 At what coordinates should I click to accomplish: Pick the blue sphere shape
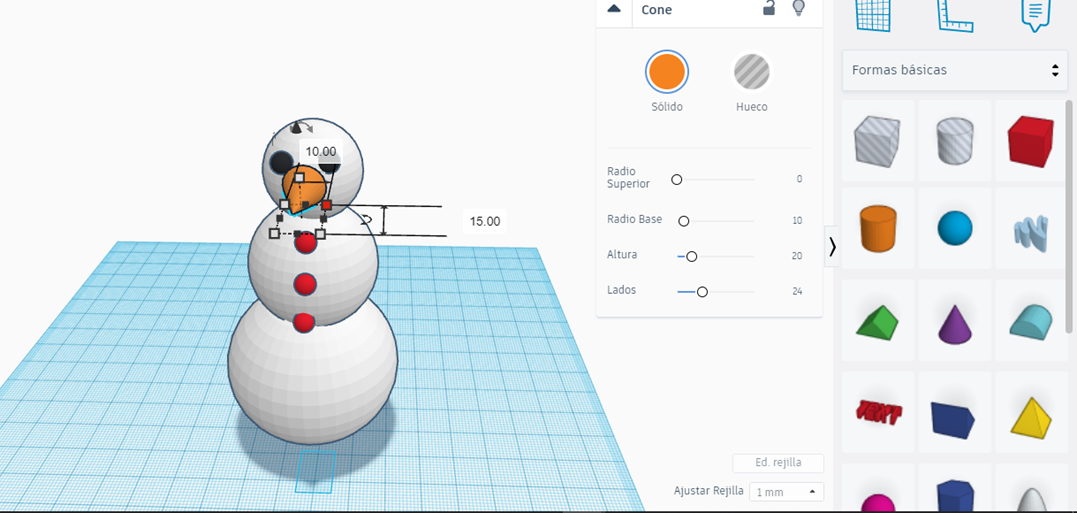(x=955, y=228)
